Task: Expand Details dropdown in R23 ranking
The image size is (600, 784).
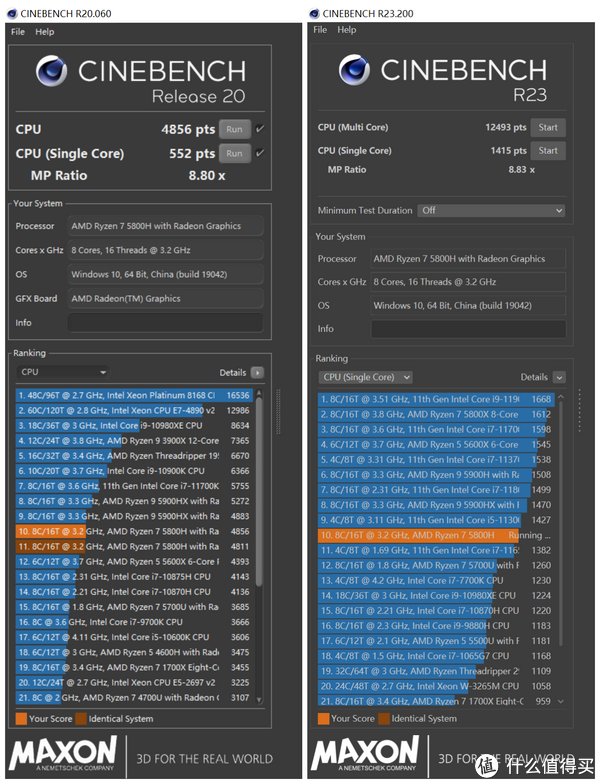Action: 560,378
